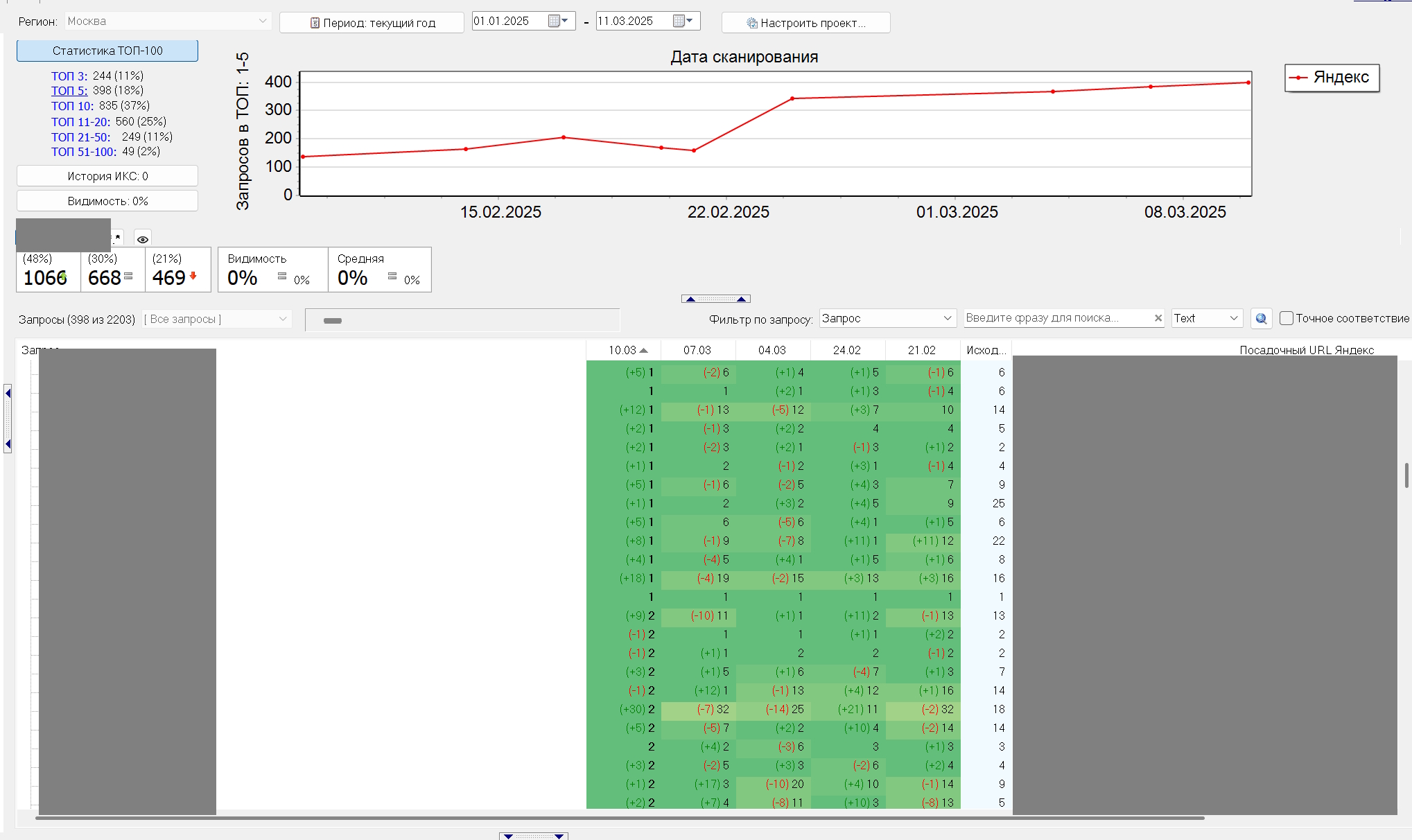
Task: Open the end date calendar picker icon
Action: 683,21
